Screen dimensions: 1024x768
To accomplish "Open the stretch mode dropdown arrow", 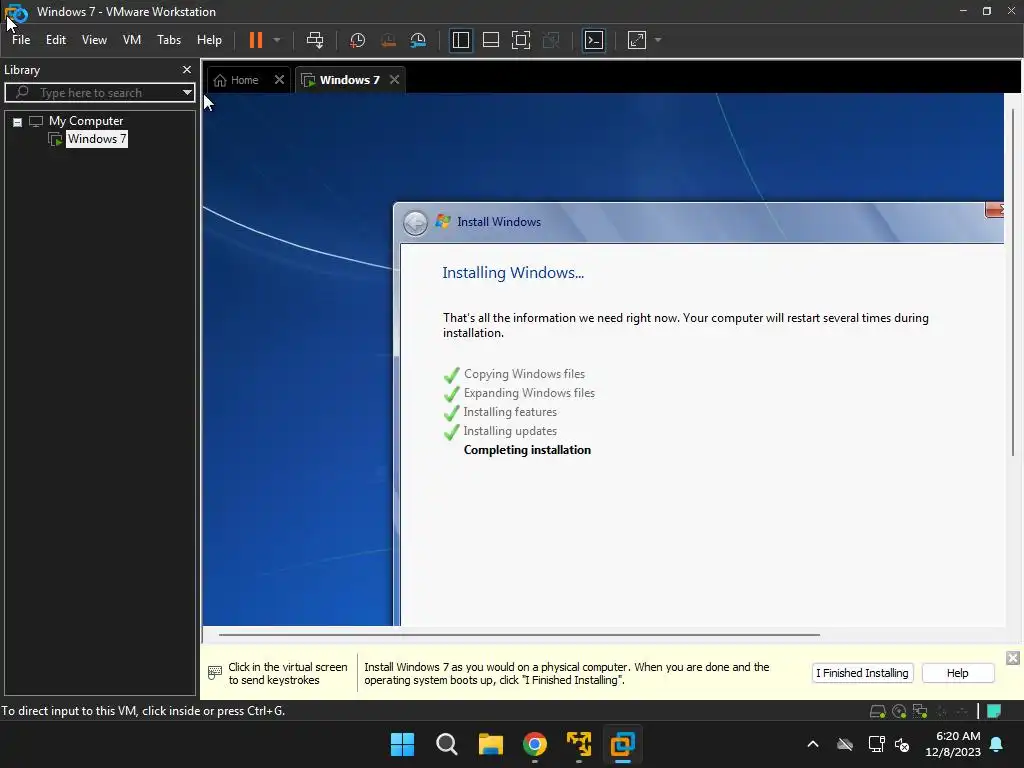I will (658, 40).
